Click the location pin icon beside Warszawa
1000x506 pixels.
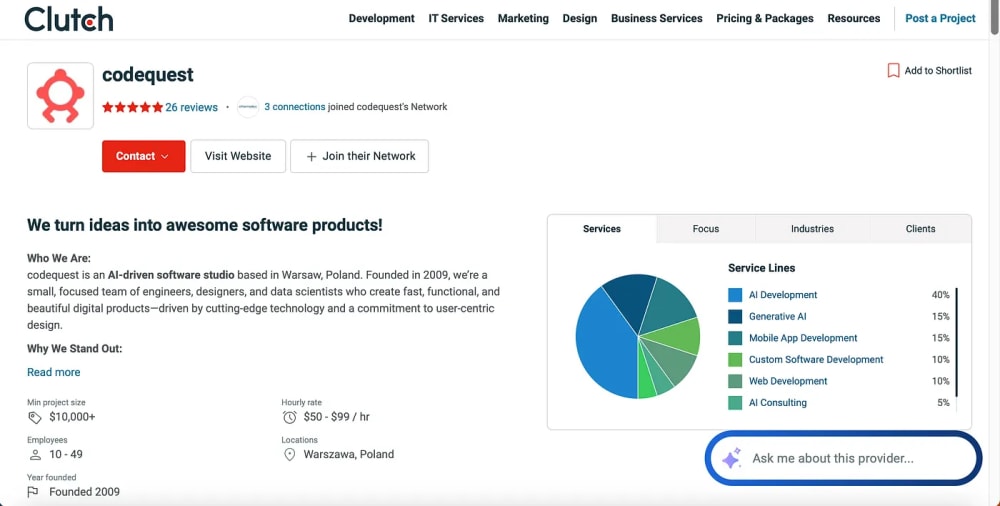290,454
